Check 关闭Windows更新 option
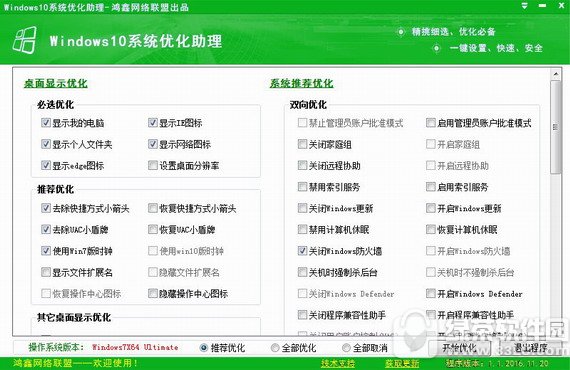 pyautogui.click(x=302, y=208)
